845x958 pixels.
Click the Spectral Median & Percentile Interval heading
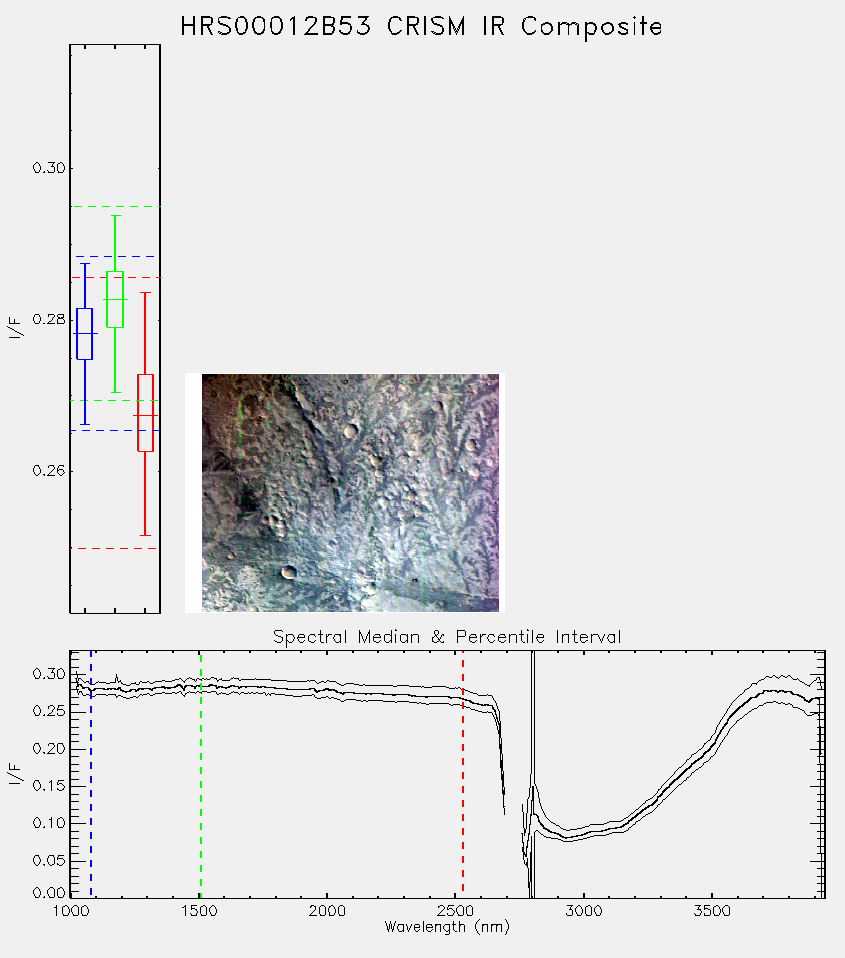[x=447, y=637]
